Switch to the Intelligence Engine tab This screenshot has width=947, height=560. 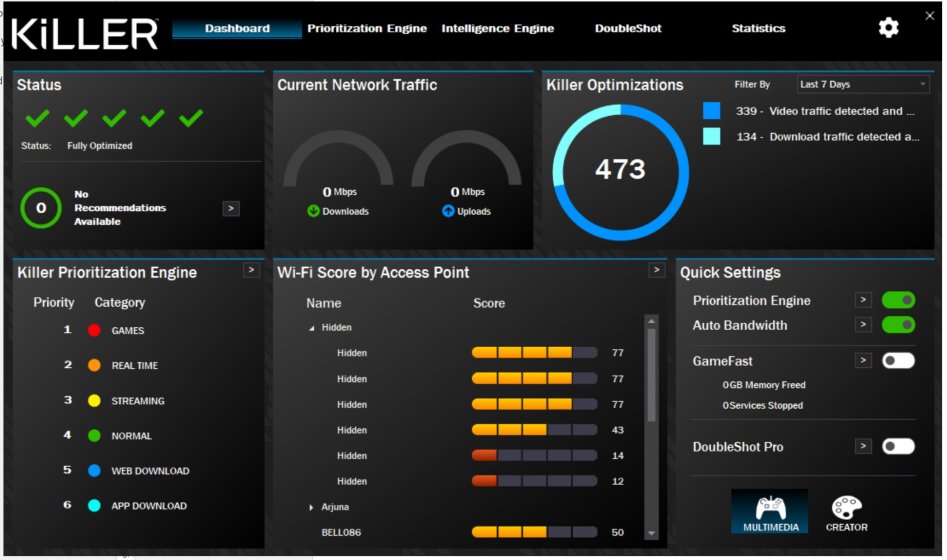point(497,28)
